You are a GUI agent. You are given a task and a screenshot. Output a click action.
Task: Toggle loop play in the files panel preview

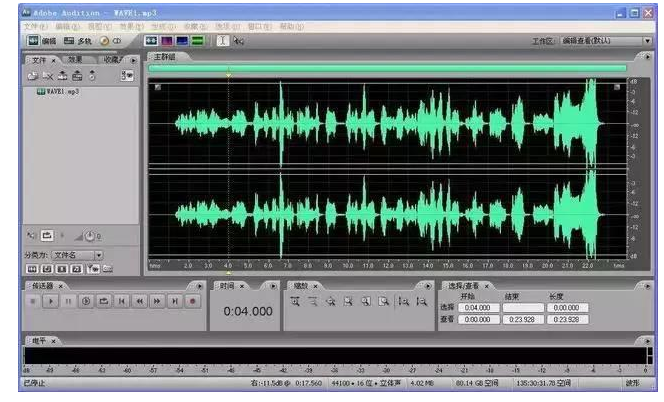pos(47,236)
